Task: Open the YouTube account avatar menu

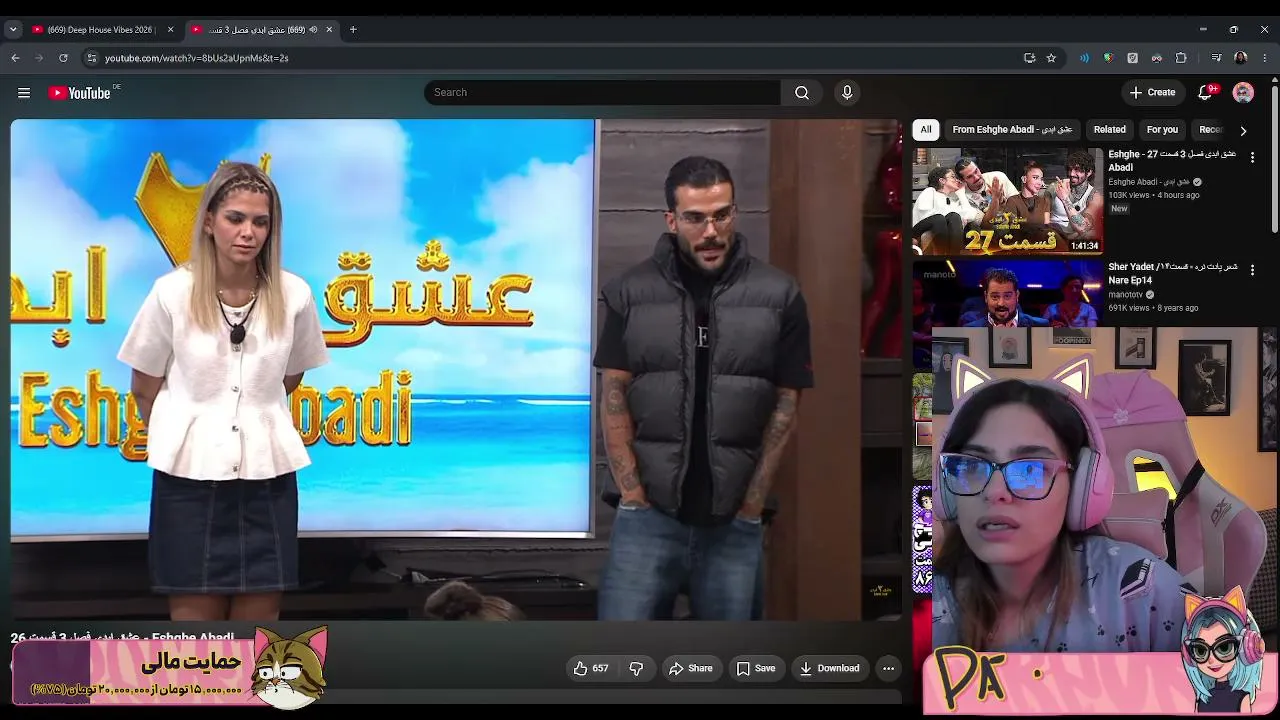Action: click(x=1243, y=93)
